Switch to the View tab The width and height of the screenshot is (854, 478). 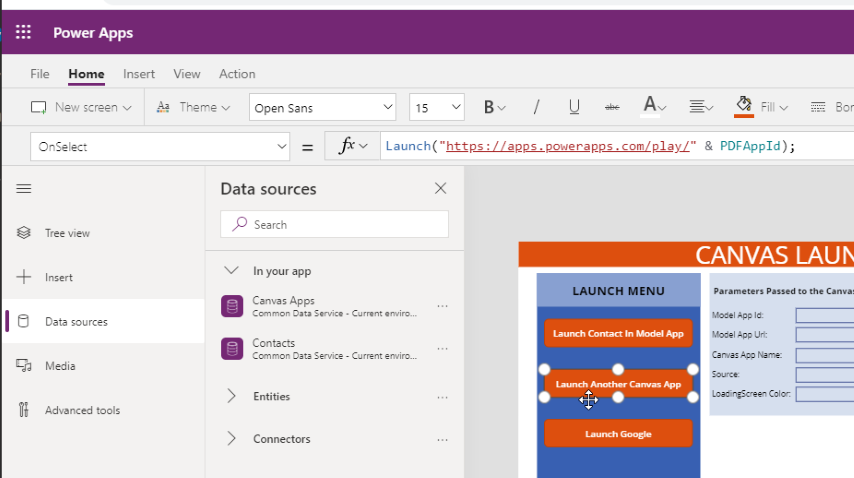point(187,74)
